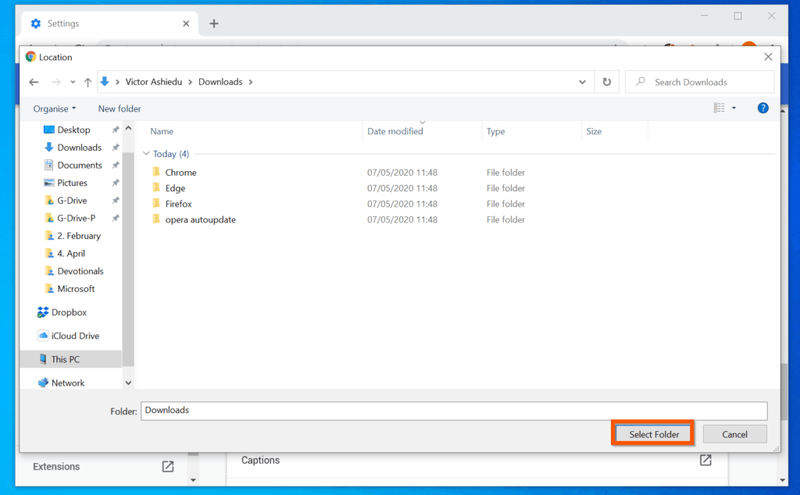Select Downloads in the breadcrumb path
This screenshot has height=495, width=800.
pos(220,82)
